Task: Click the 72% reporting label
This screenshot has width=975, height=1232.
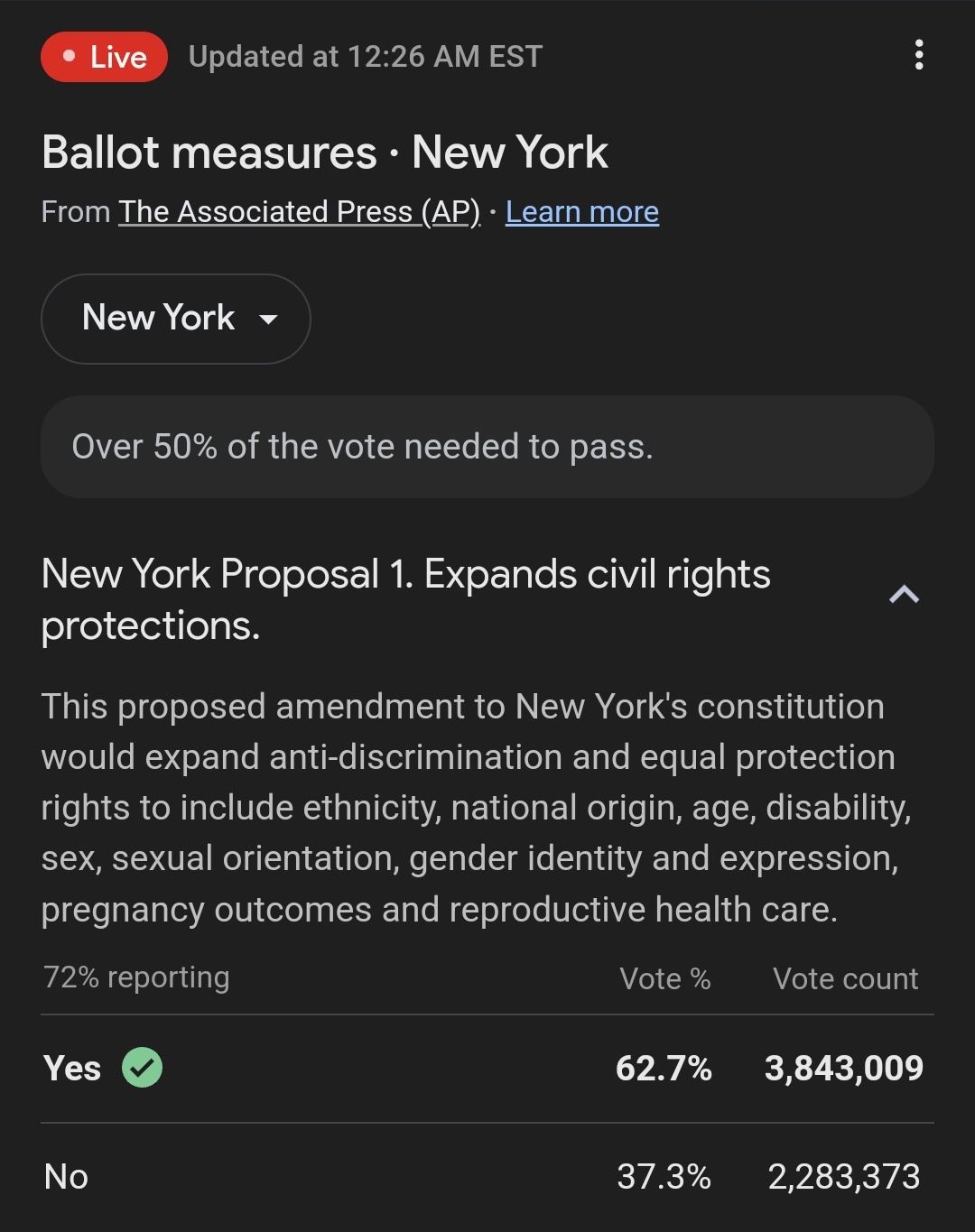Action: pos(136,977)
